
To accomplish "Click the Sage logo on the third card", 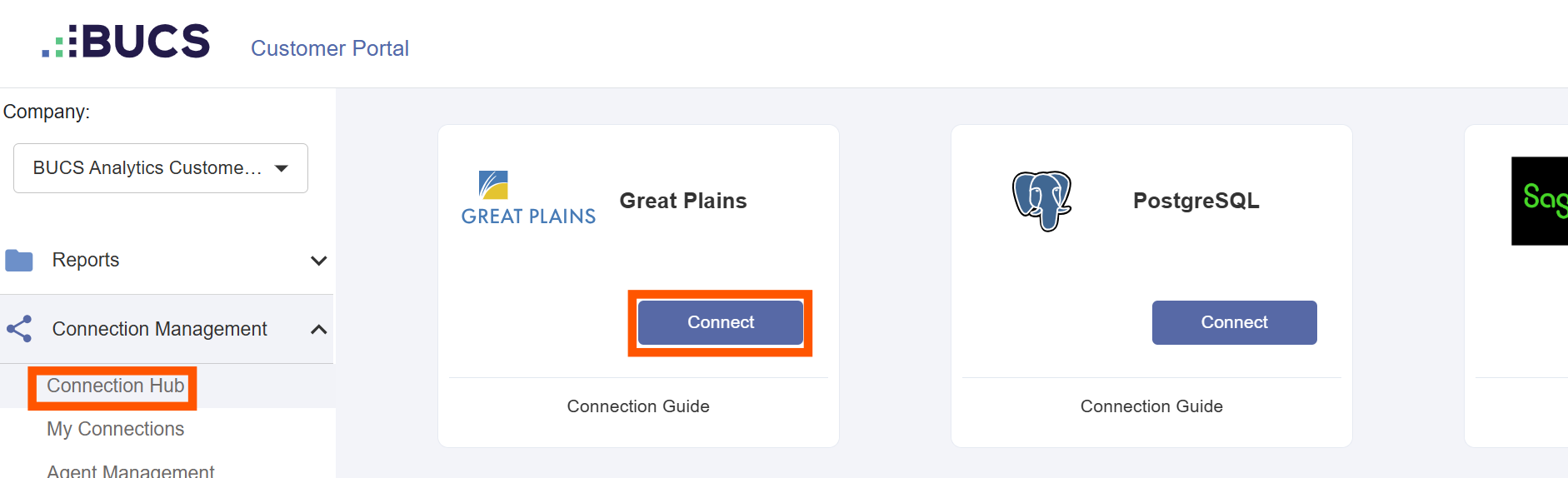I will tap(1540, 201).
